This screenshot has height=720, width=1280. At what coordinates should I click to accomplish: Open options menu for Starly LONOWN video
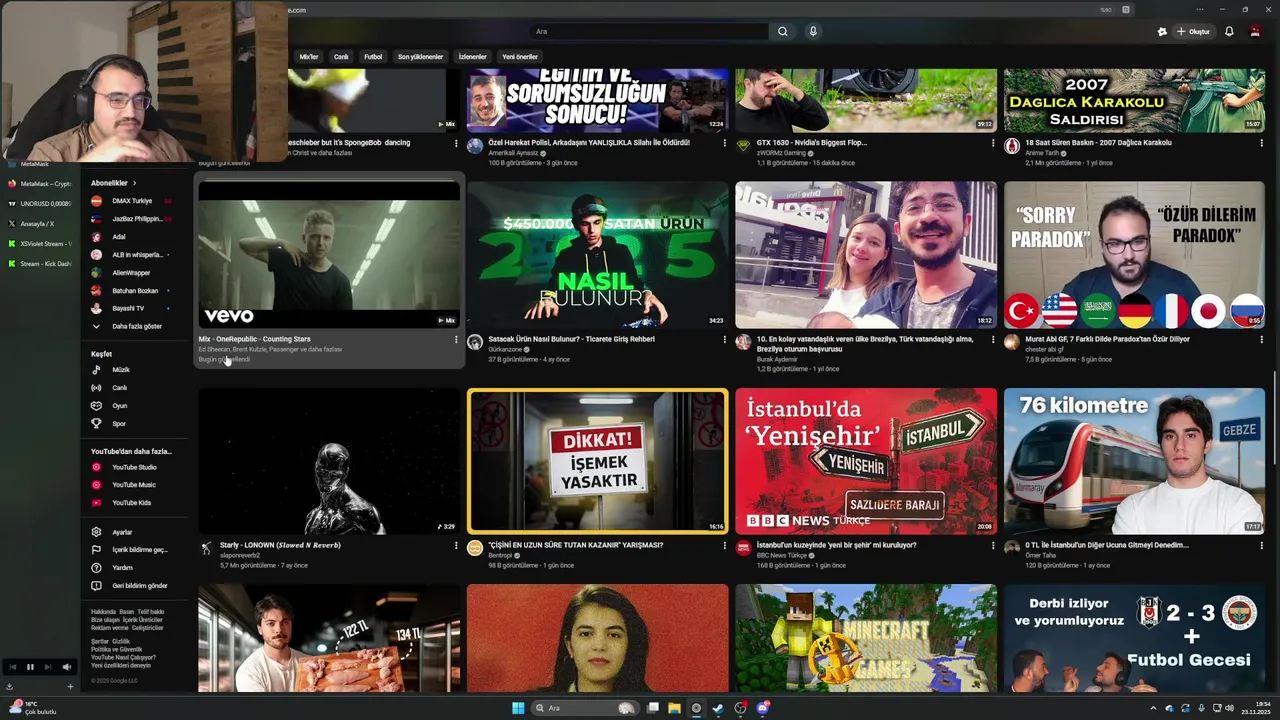pos(456,546)
